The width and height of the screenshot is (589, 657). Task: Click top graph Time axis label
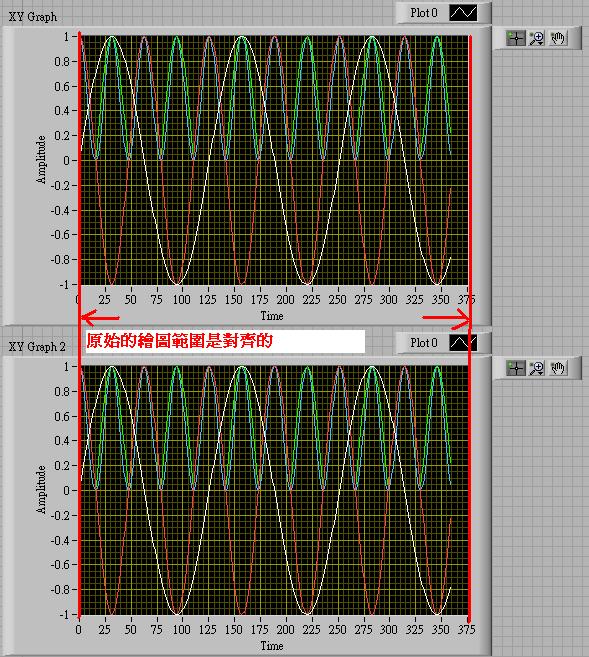point(272,316)
